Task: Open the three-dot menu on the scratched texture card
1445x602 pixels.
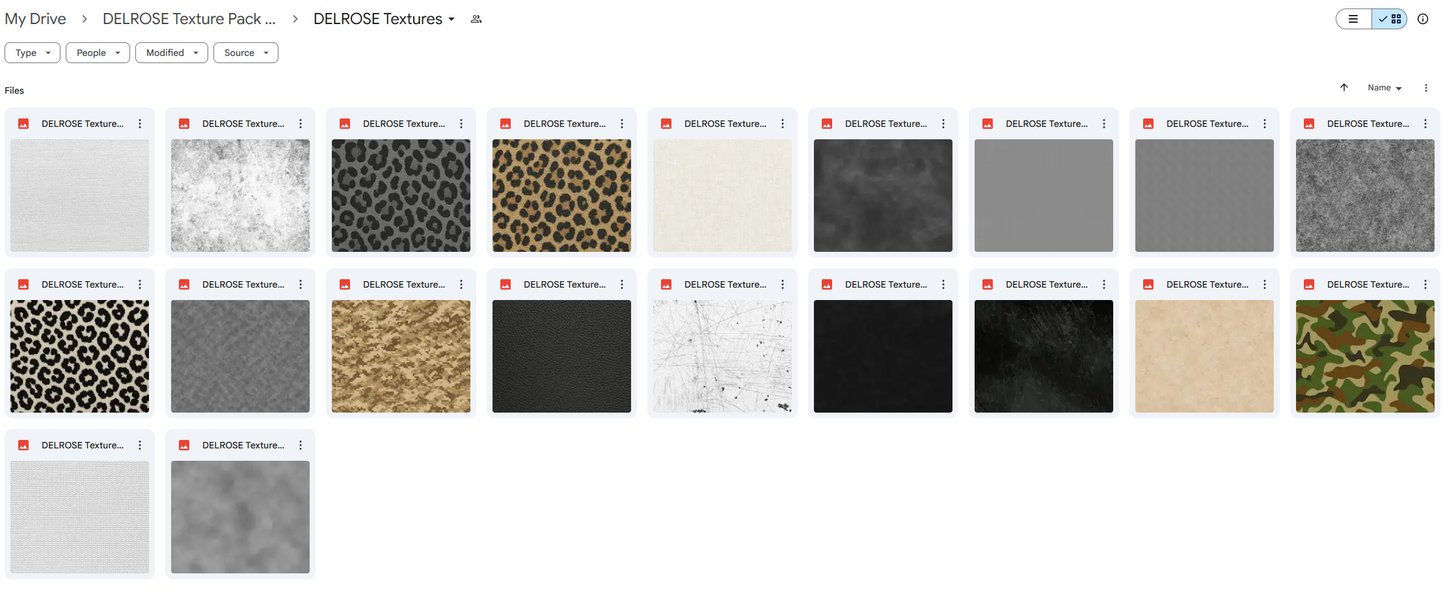Action: point(782,284)
